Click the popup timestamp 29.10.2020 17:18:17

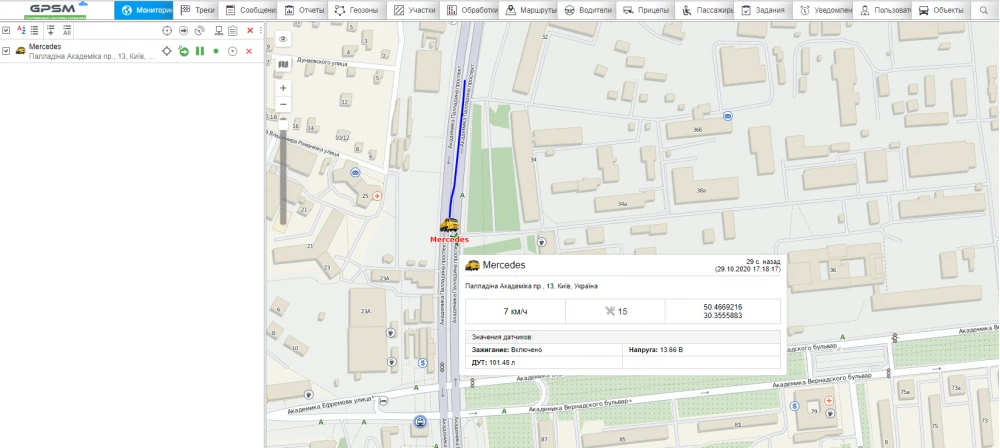747,269
